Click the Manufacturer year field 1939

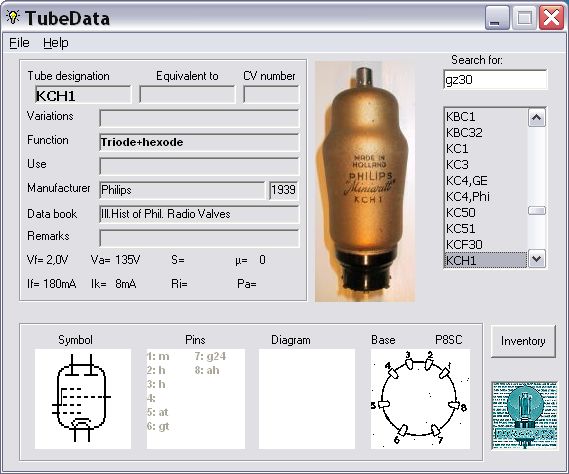coord(284,190)
